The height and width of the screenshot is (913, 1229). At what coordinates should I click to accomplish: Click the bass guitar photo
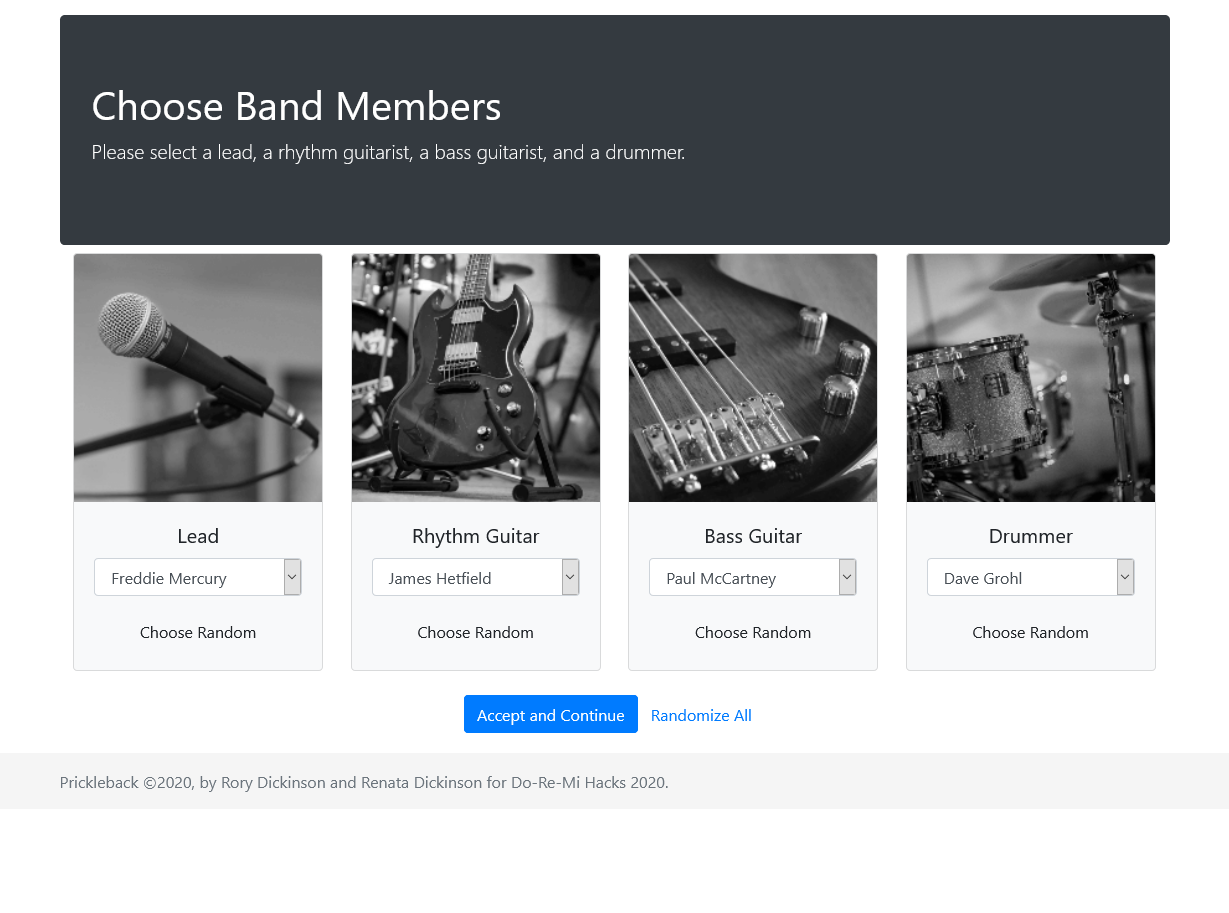753,378
